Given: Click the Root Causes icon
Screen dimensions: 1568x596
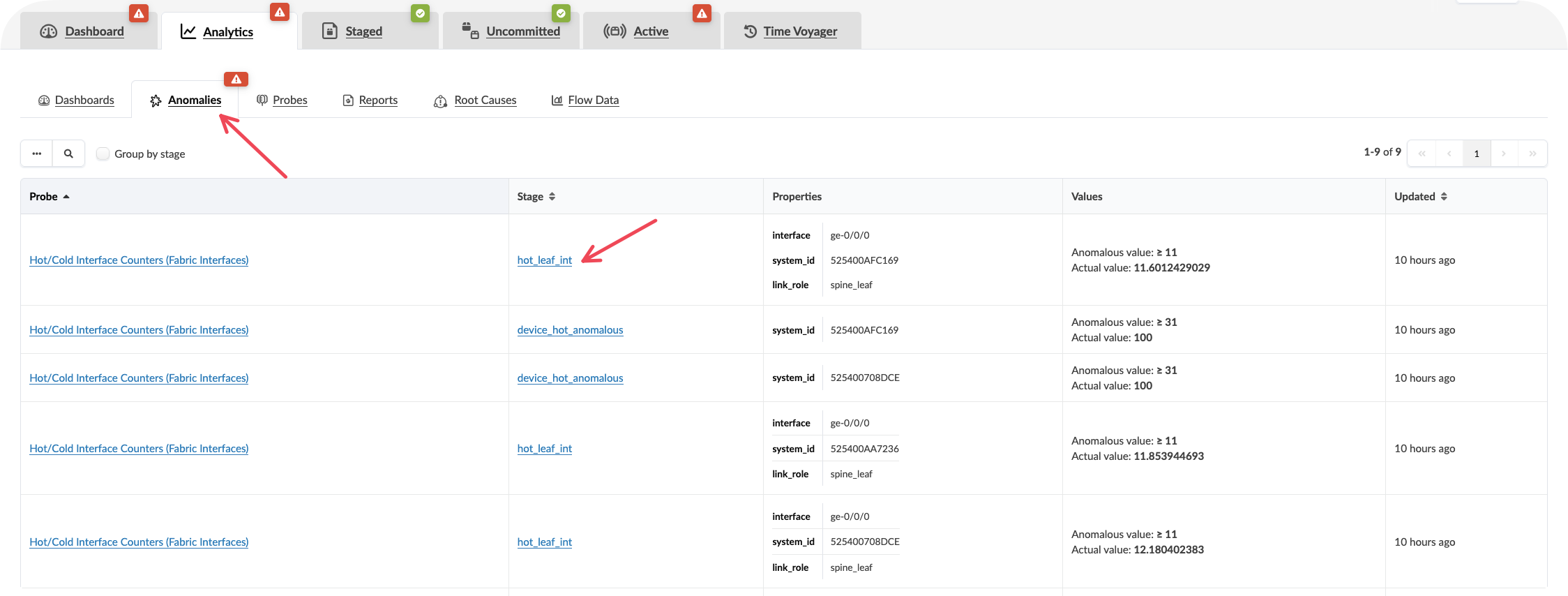Looking at the screenshot, I should (440, 101).
